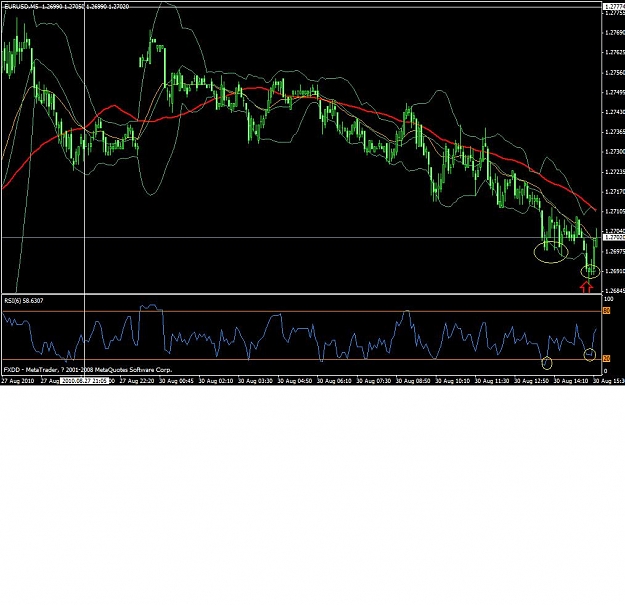Click the 30 Aug 14:10 time label
Viewport: 625px width, 605px height.
pyautogui.click(x=571, y=381)
